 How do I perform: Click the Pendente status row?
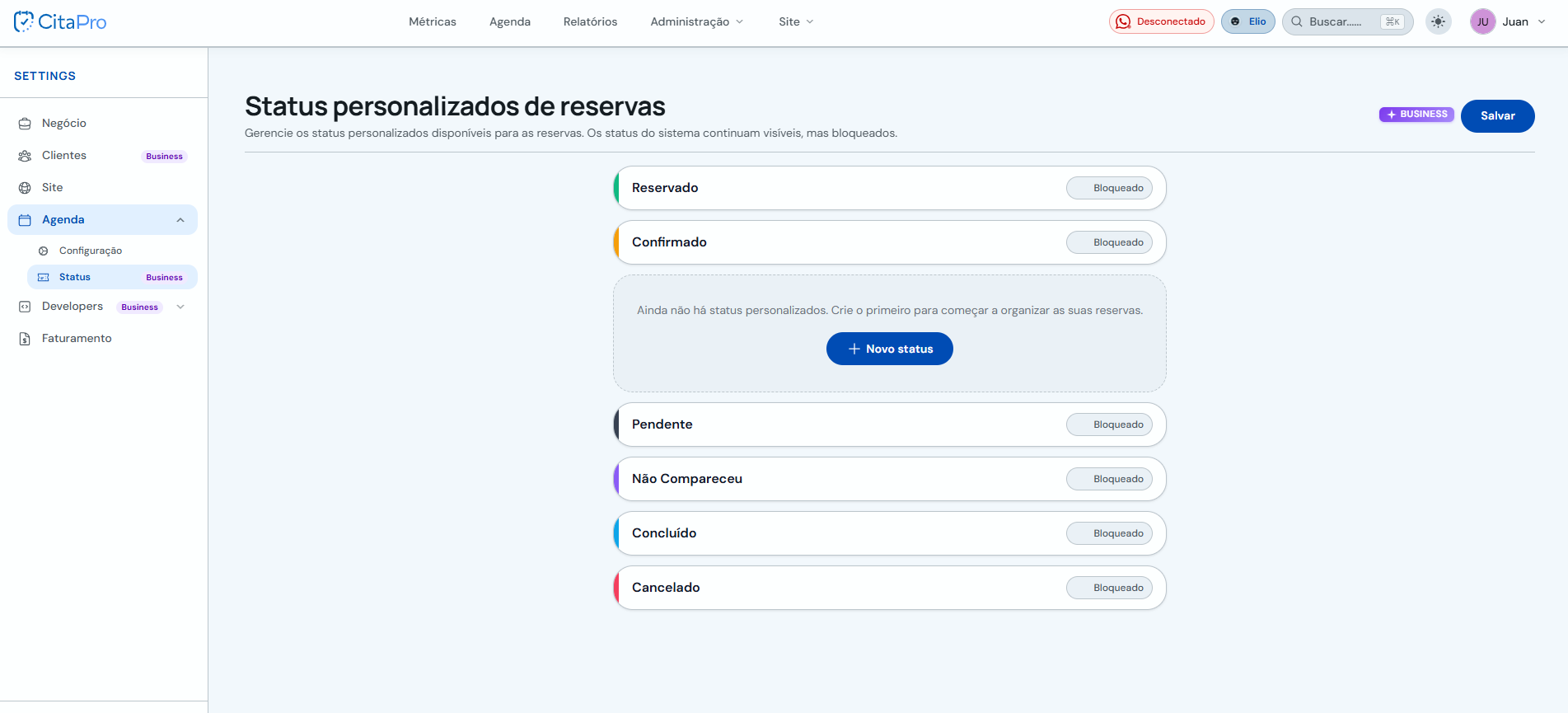(890, 425)
